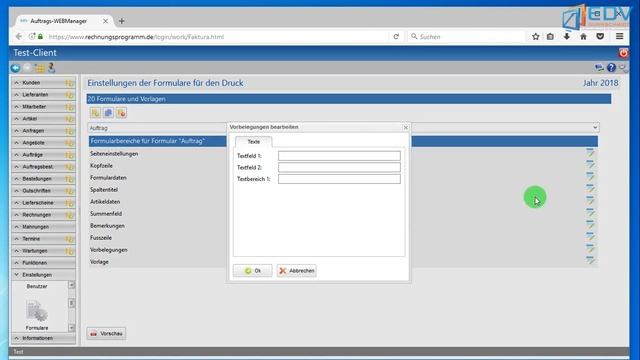Click the edit pencil icon for Vorlage
Image resolution: width=640 pixels, height=360 pixels.
click(590, 260)
